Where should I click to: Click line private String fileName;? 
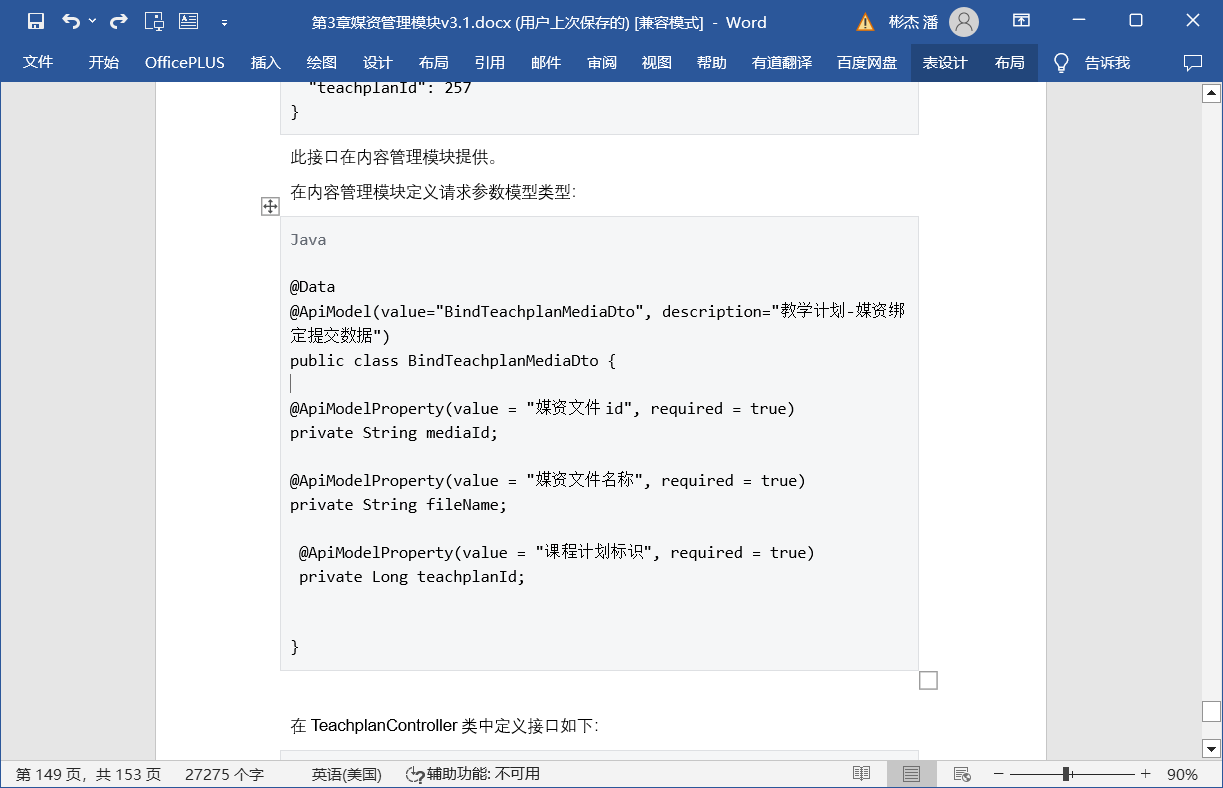[399, 505]
